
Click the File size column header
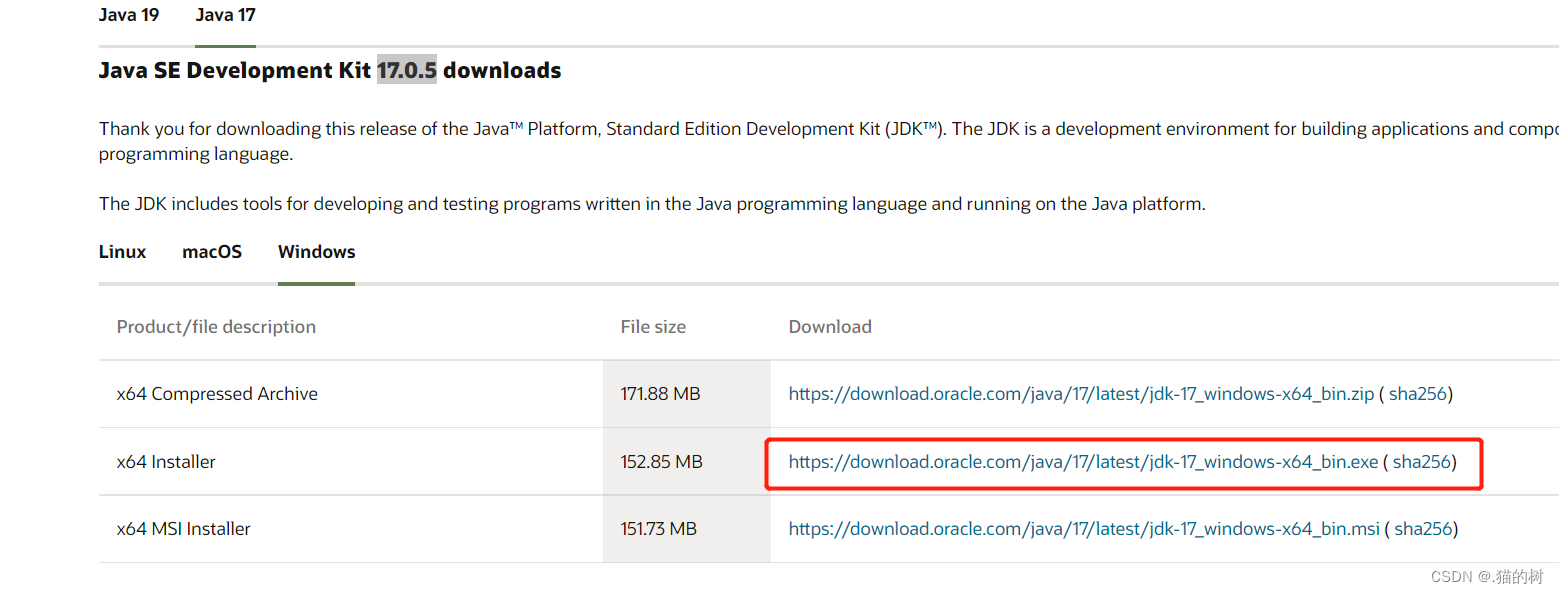pyautogui.click(x=652, y=326)
